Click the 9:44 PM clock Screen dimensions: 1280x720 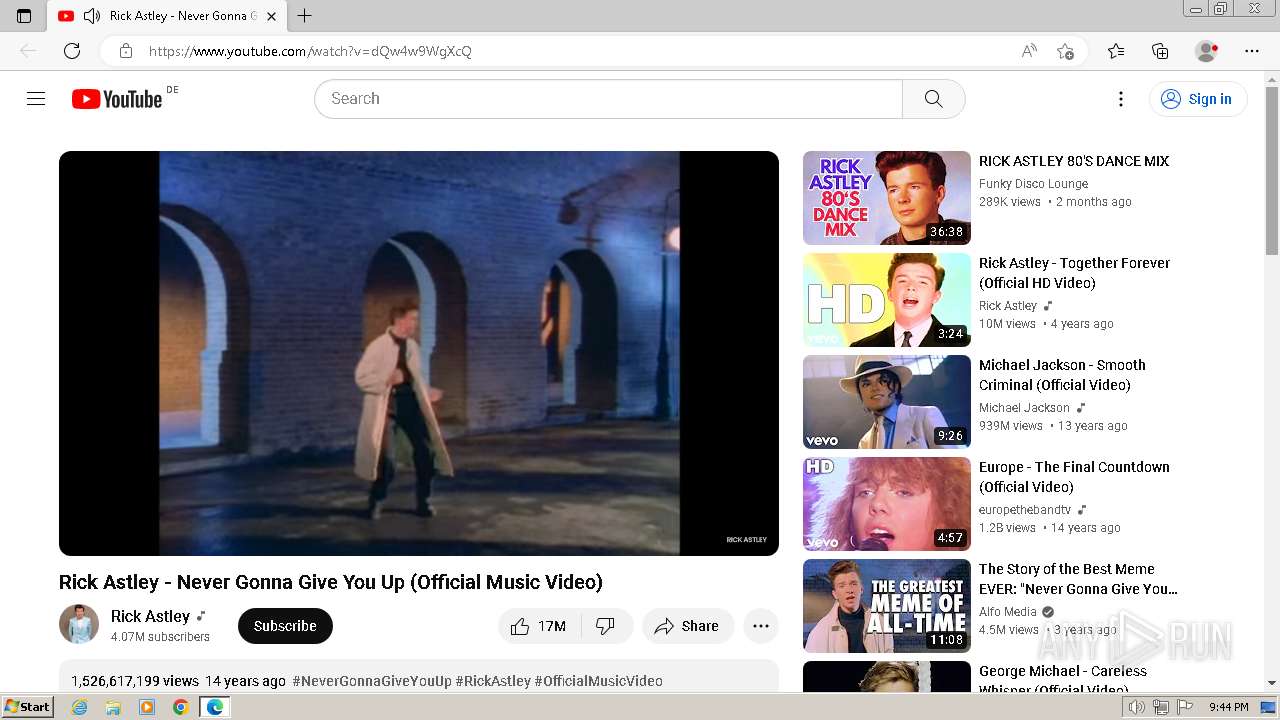1228,707
